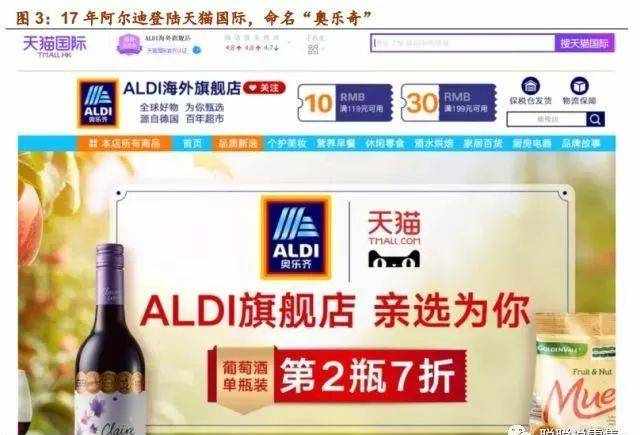This screenshot has height=435, width=640.
Task: Click the ALDI store logo in header
Action: (x=98, y=104)
